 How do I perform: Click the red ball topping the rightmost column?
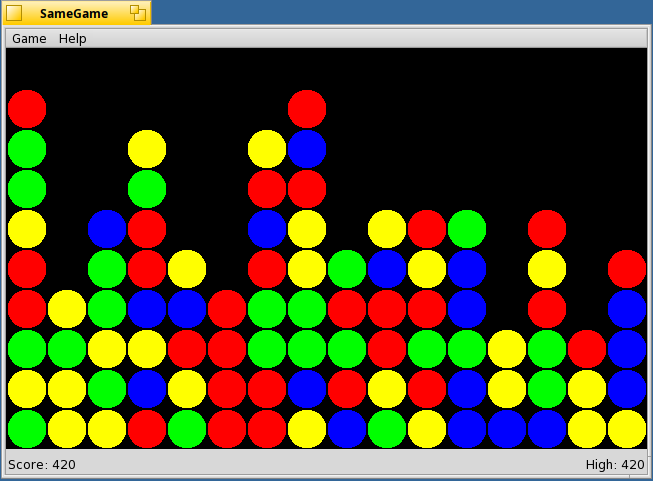(x=627, y=269)
